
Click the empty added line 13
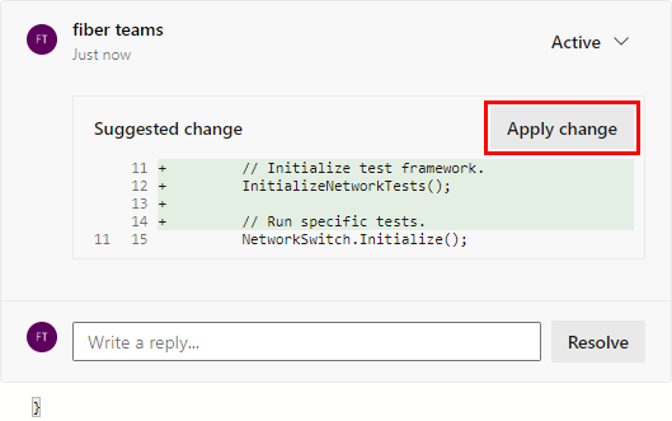click(396, 204)
